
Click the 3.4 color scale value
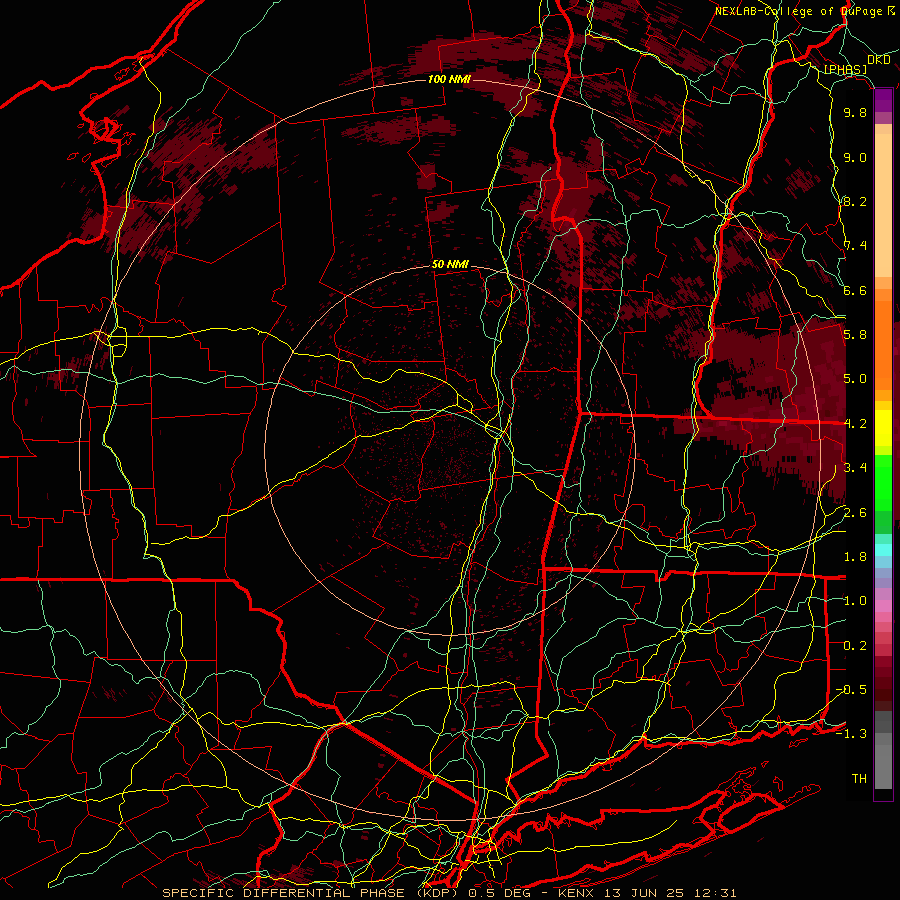click(855, 468)
